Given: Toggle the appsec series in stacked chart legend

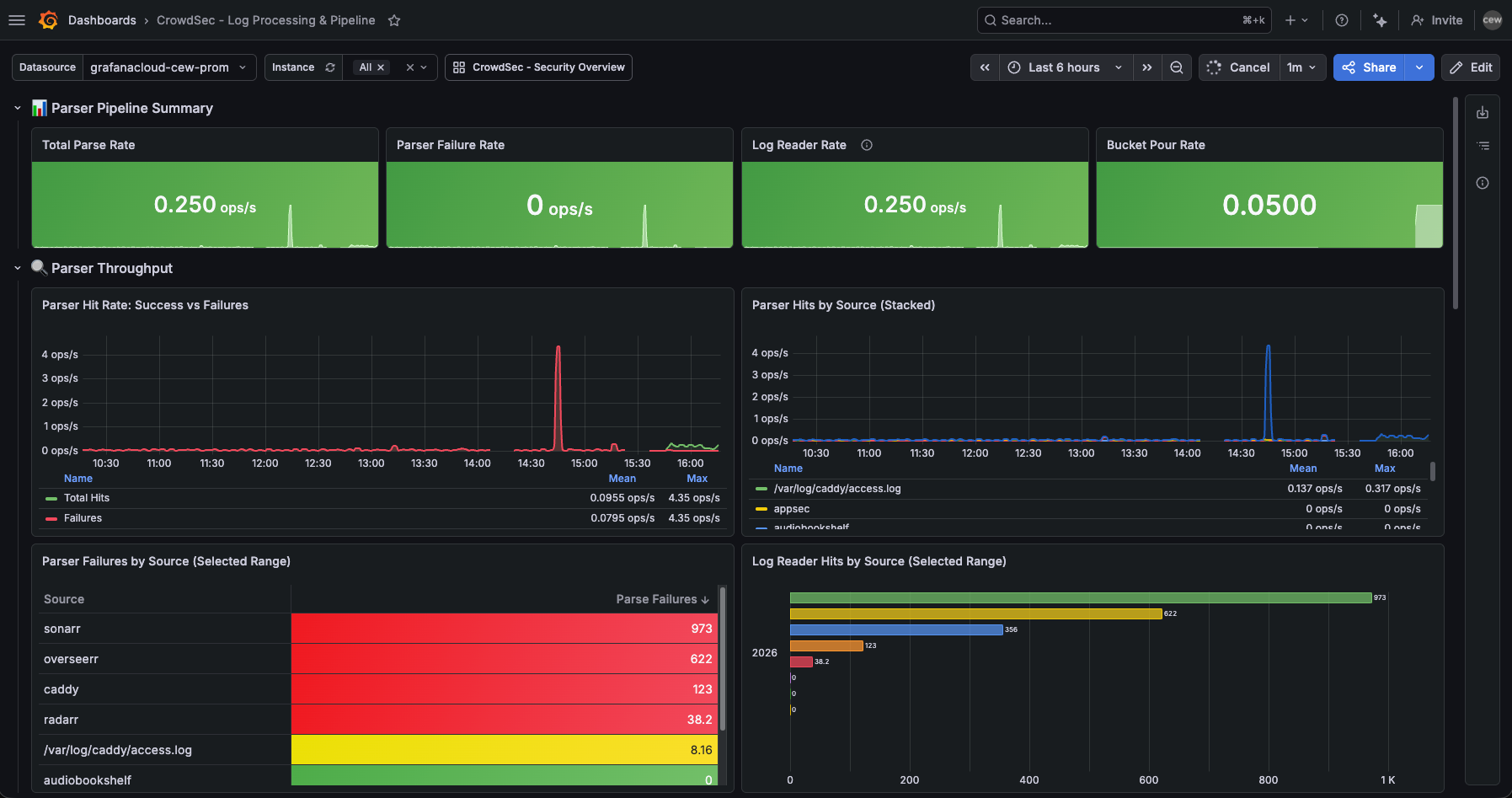Looking at the screenshot, I should [791, 508].
